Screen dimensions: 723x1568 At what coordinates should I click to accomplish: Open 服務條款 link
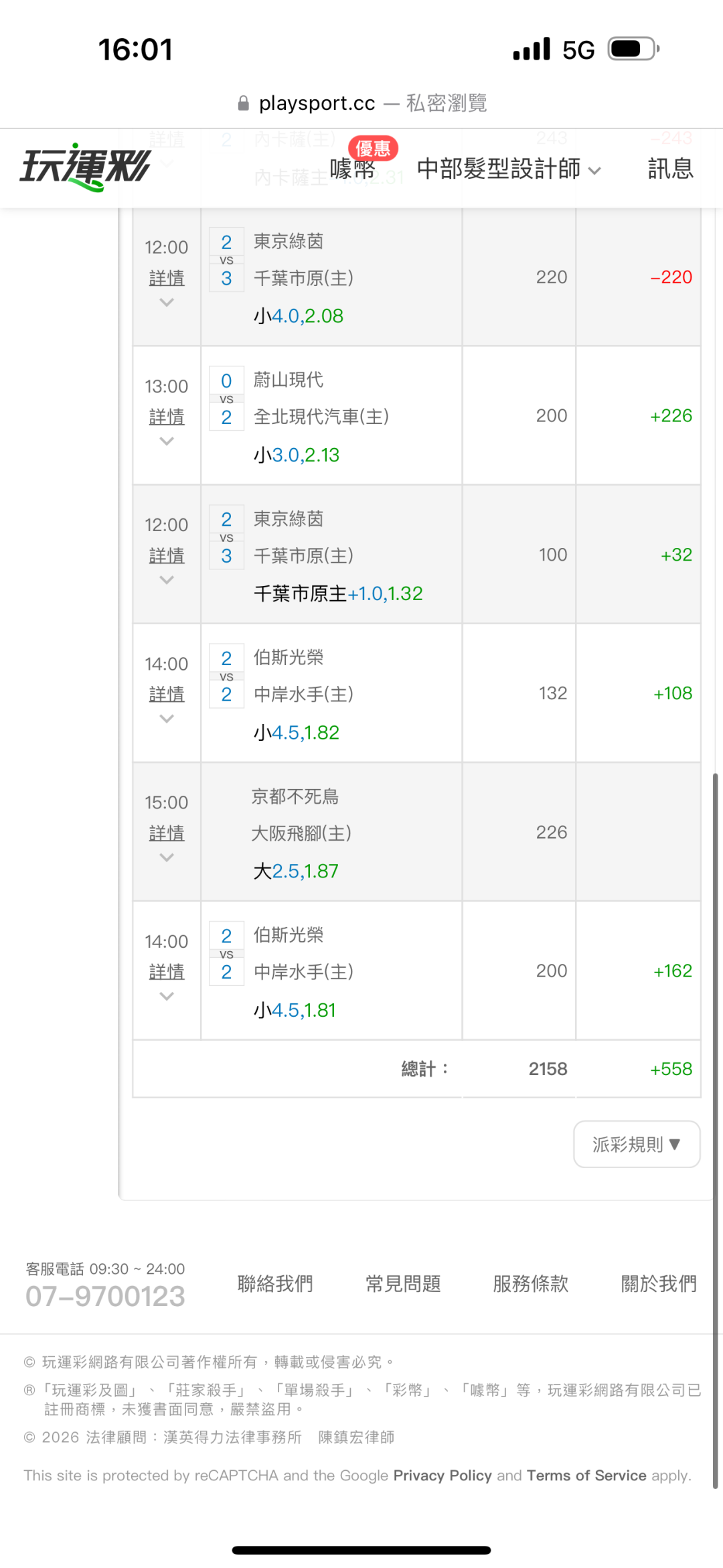(531, 1283)
